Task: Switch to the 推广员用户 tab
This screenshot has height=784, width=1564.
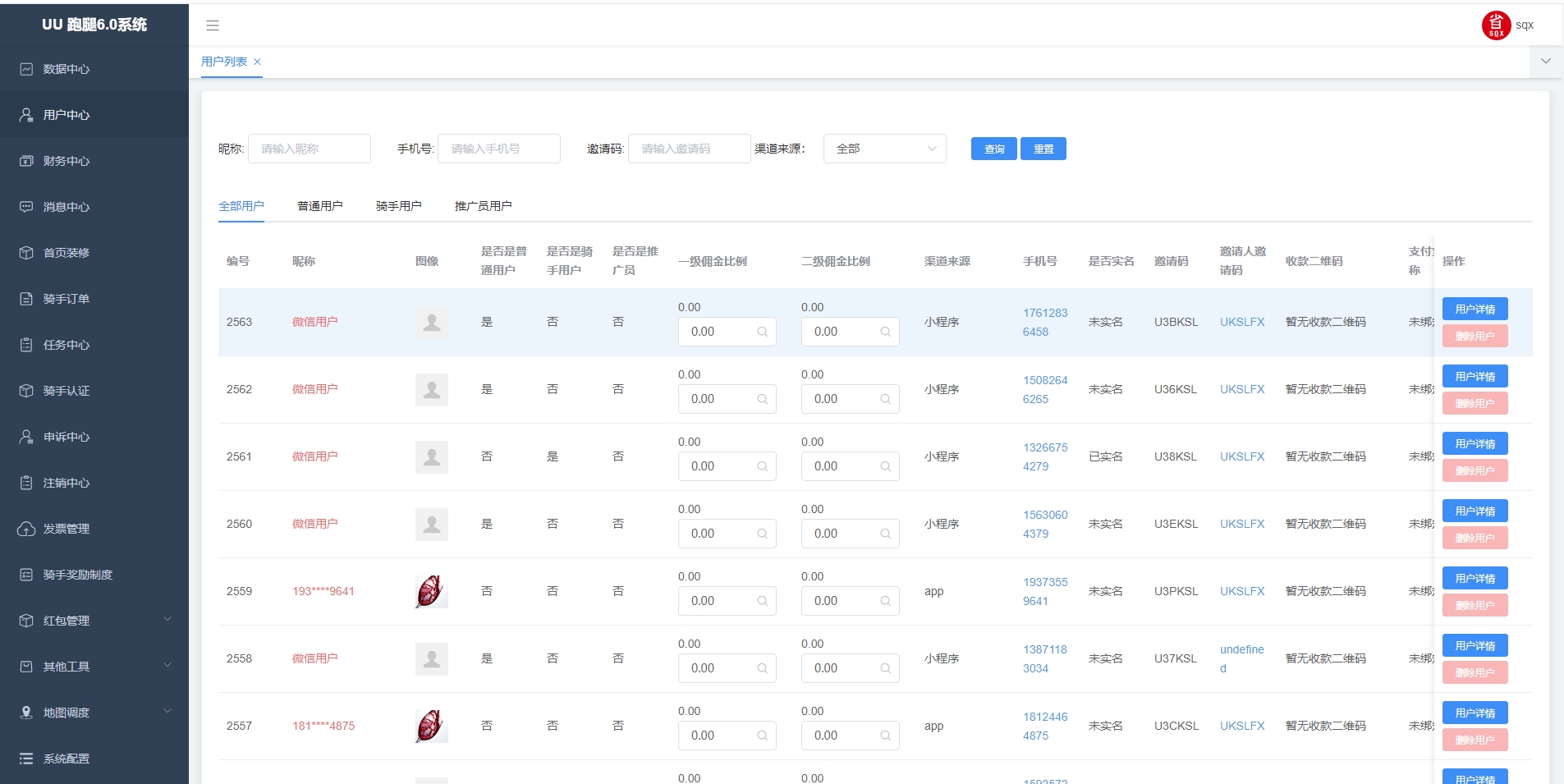Action: pyautogui.click(x=483, y=205)
